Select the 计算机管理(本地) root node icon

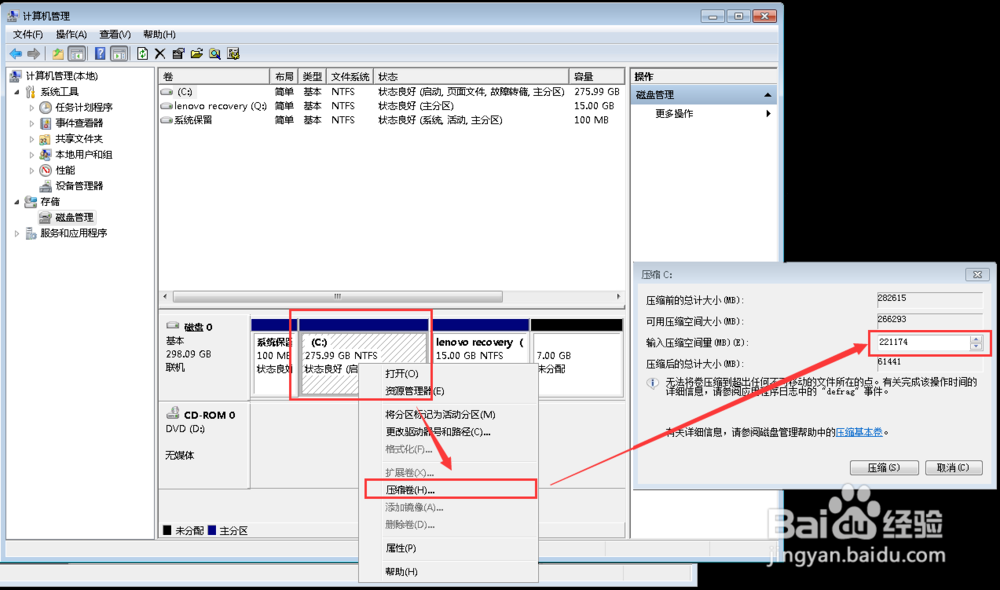click(x=15, y=76)
